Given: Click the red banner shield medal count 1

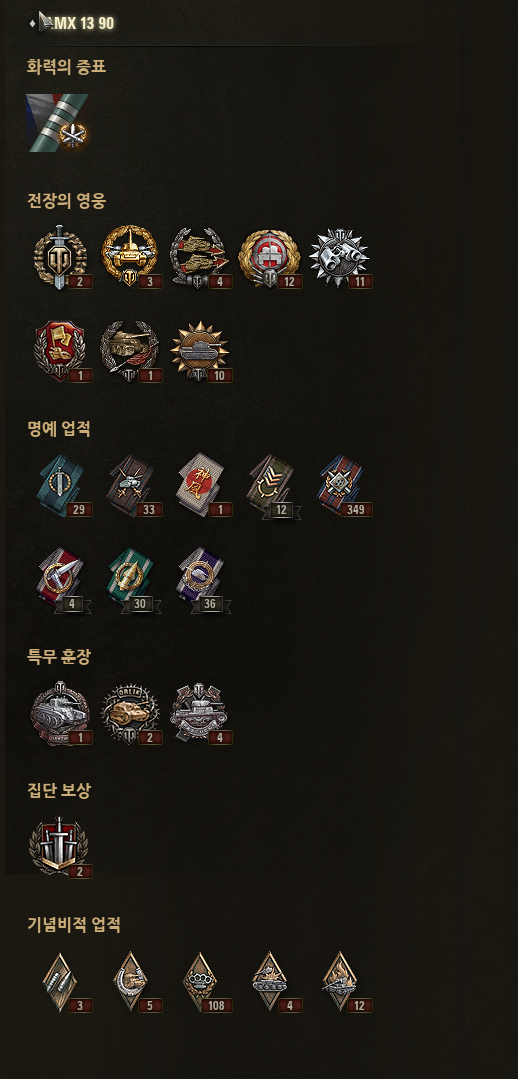Looking at the screenshot, I should click(61, 351).
